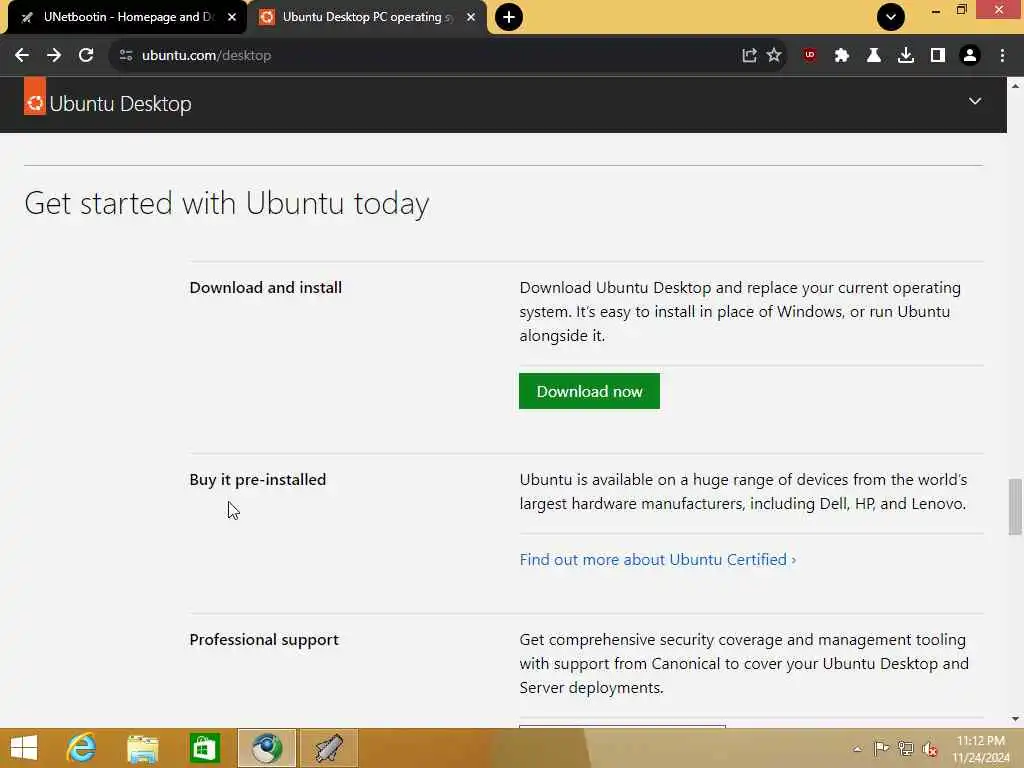Select the Ubuntu Desktop PC operating tab
Image resolution: width=1024 pixels, height=768 pixels.
tap(367, 17)
